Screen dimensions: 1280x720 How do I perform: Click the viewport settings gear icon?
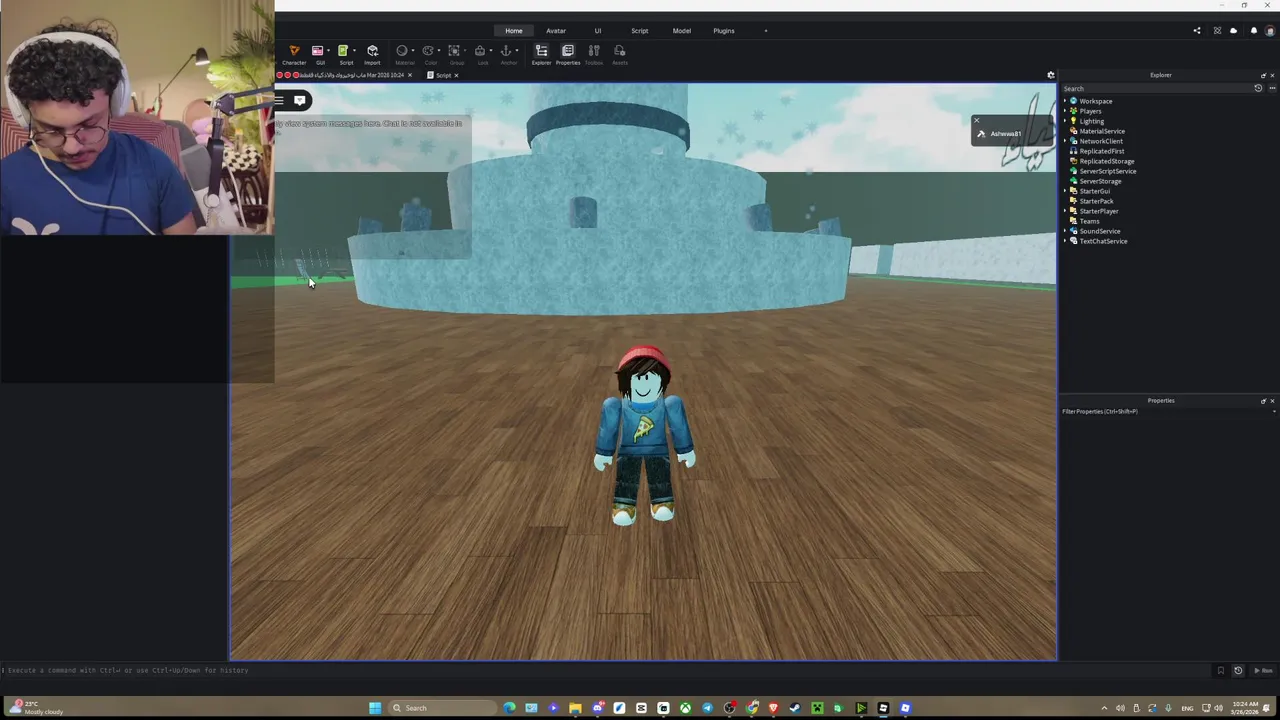[x=1051, y=75]
